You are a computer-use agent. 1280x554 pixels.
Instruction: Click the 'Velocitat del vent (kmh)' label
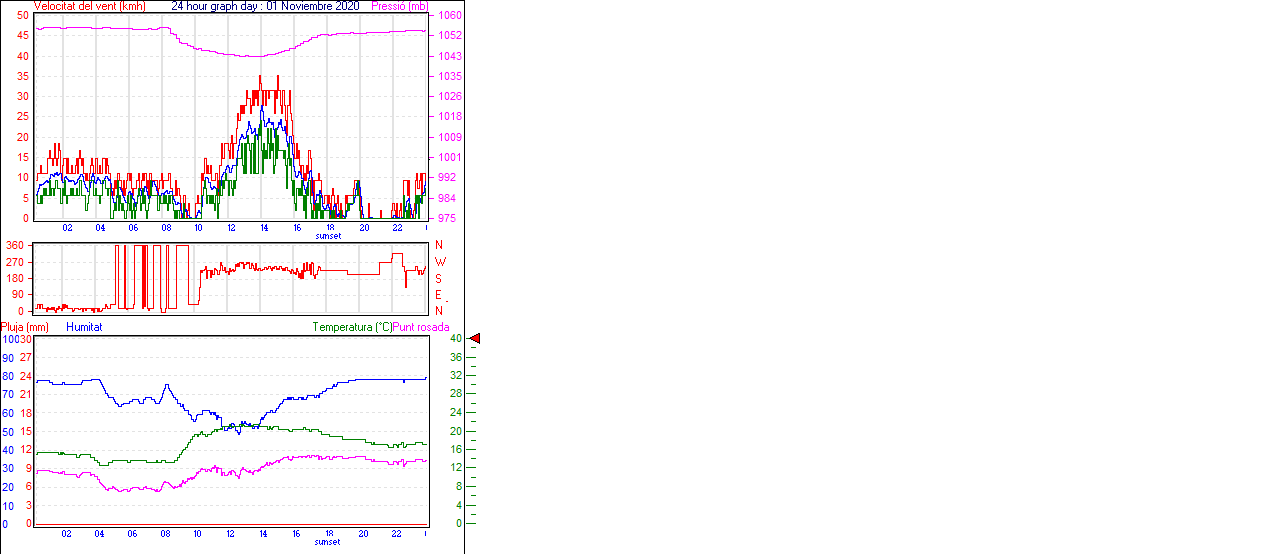pos(89,6)
